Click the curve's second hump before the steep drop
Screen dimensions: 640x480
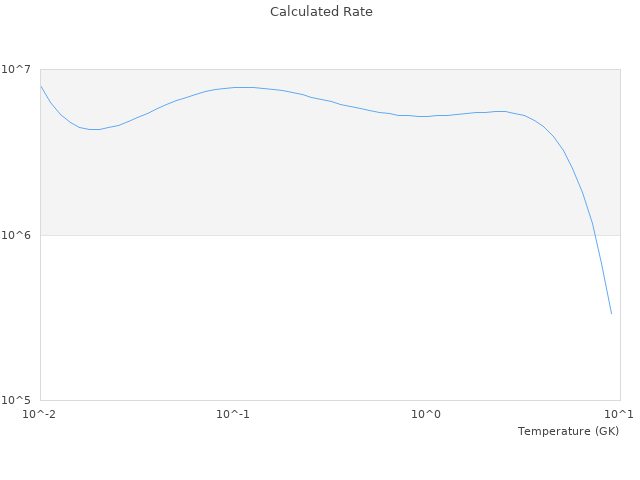[500, 111]
